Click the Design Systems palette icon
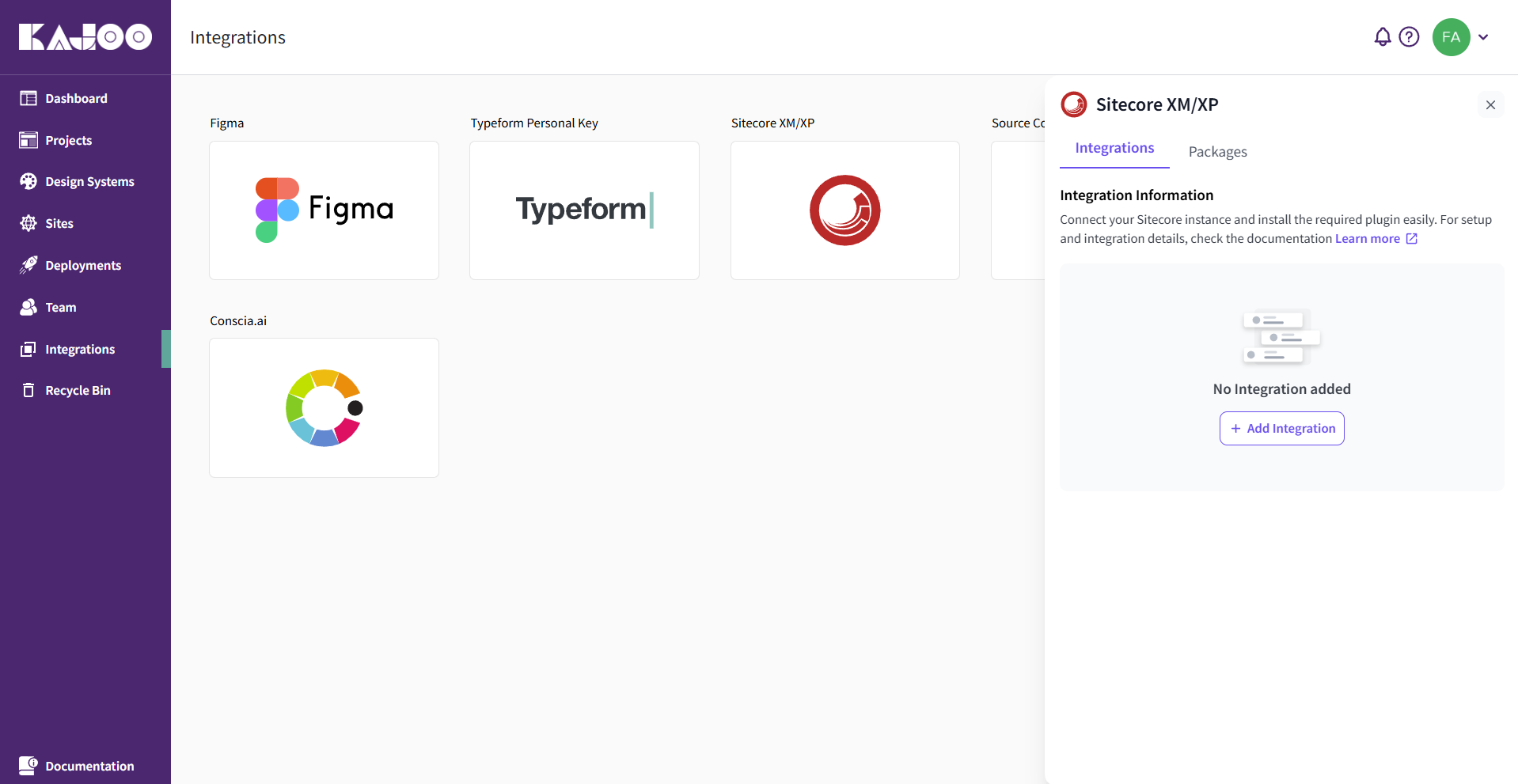 (x=28, y=181)
